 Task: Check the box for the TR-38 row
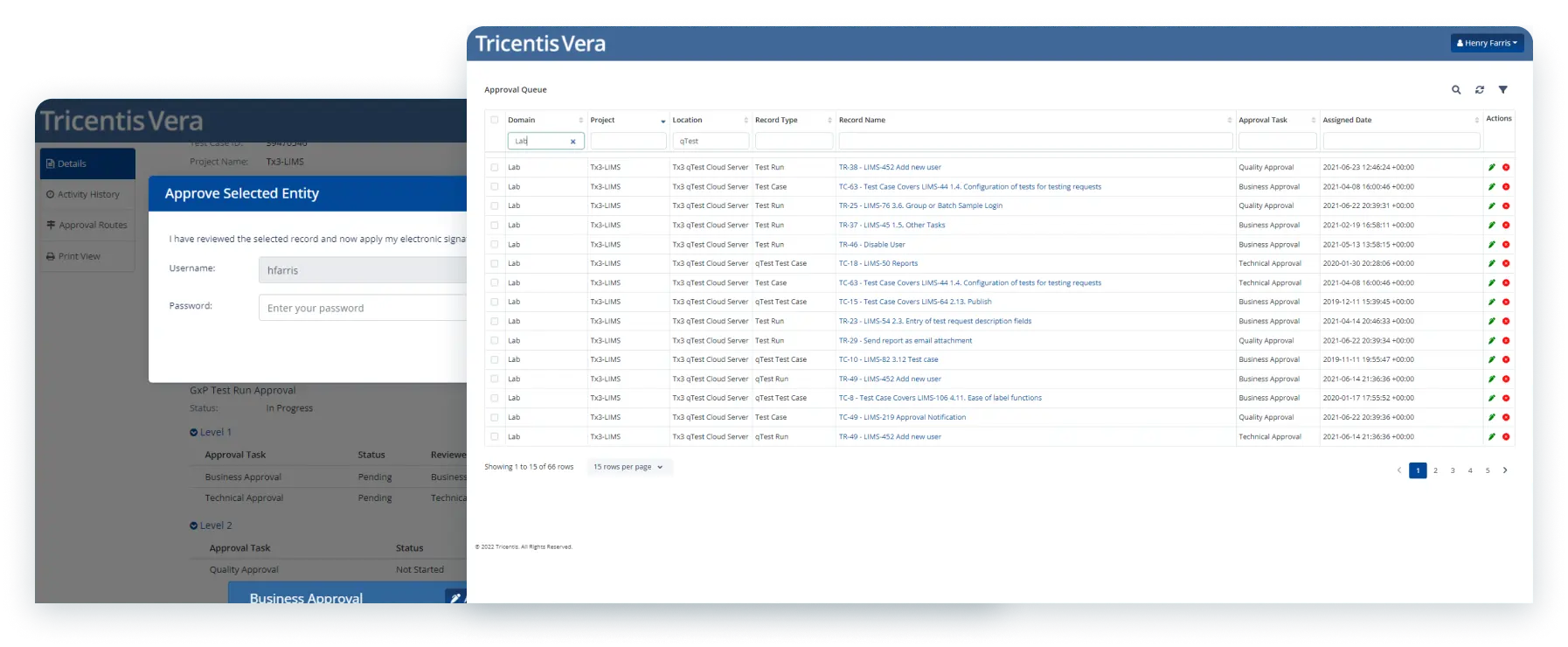pos(495,167)
